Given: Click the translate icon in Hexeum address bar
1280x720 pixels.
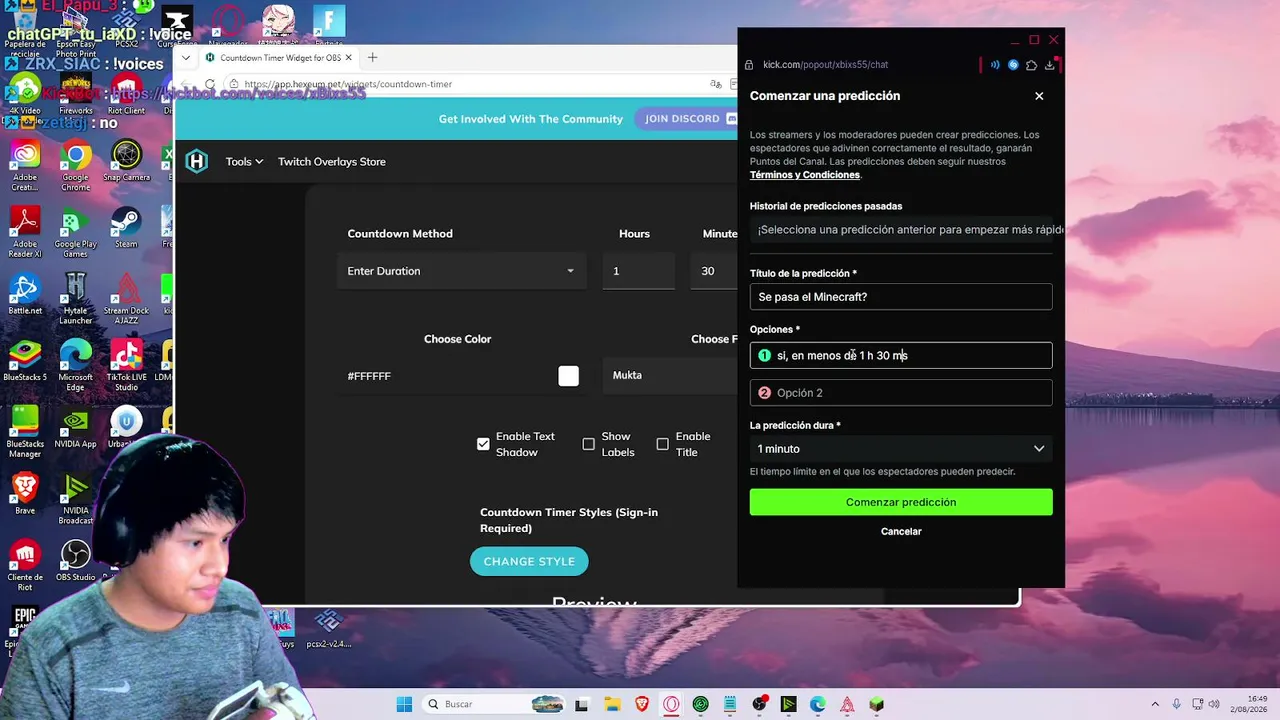Looking at the screenshot, I should 716,84.
